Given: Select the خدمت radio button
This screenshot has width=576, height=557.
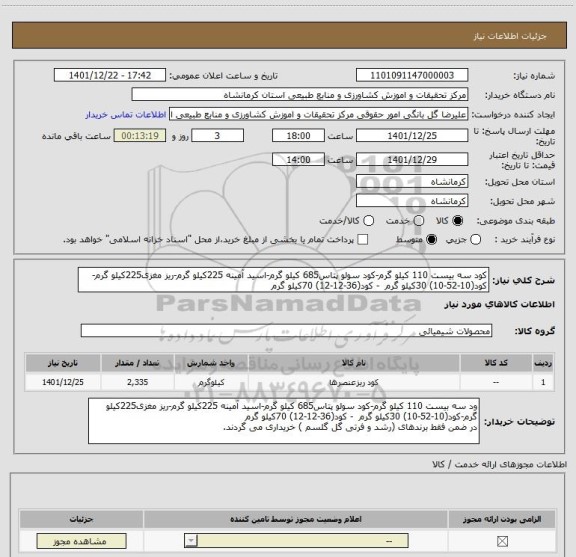Looking at the screenshot, I should click(x=419, y=220).
